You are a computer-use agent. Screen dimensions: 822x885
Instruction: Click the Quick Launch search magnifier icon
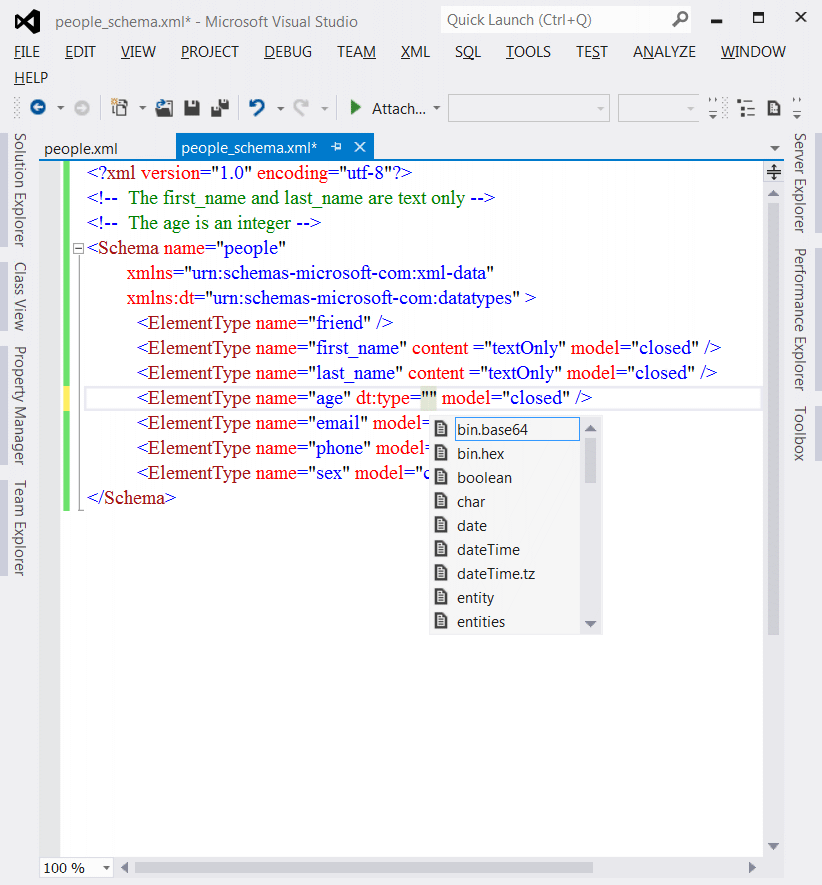pos(680,20)
